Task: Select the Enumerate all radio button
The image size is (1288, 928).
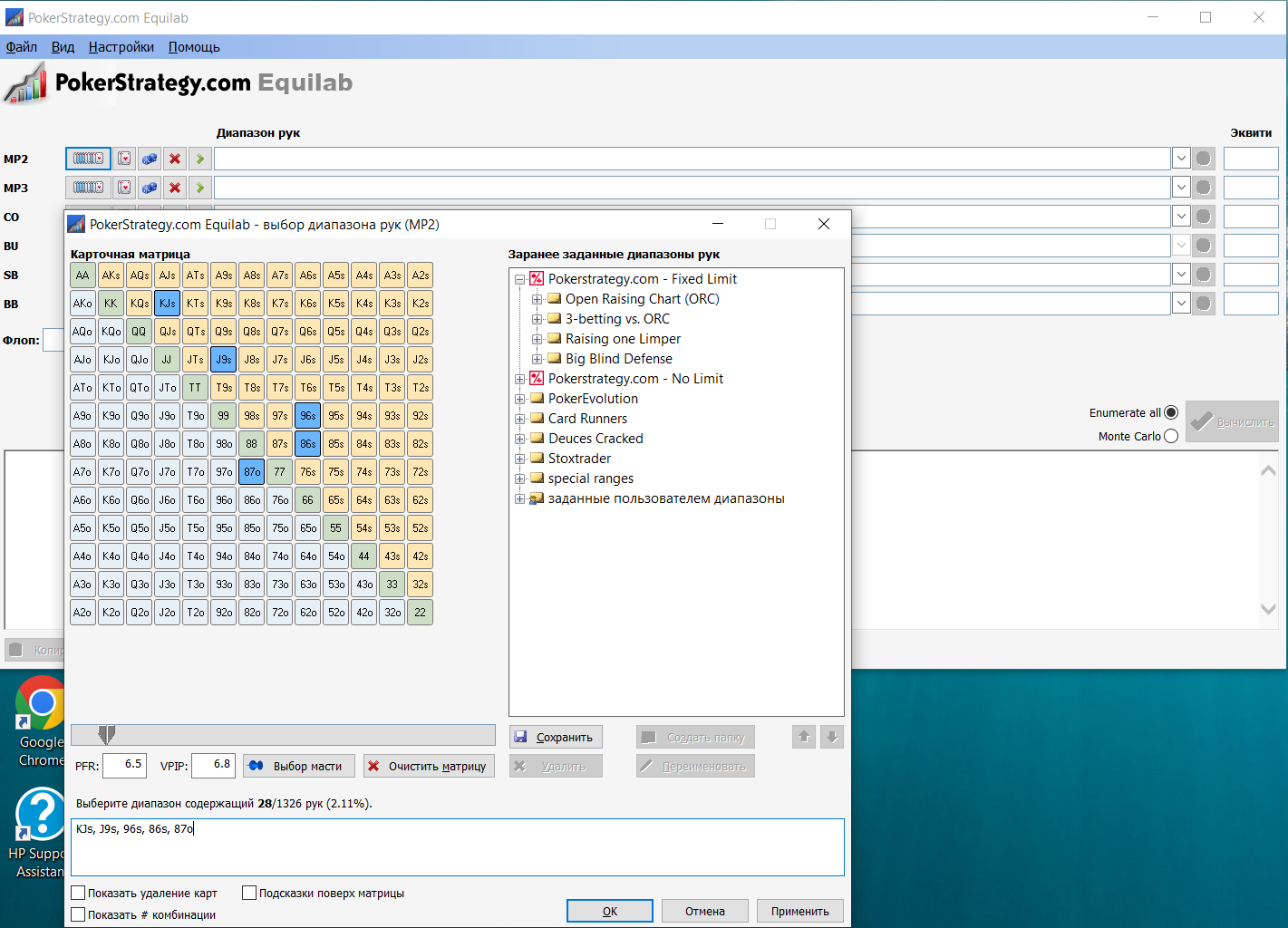Action: pos(1171,412)
